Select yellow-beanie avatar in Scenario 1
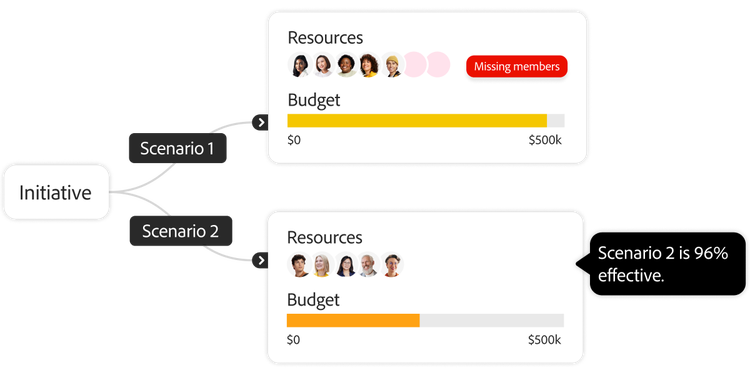The image size is (750, 375). point(392,65)
